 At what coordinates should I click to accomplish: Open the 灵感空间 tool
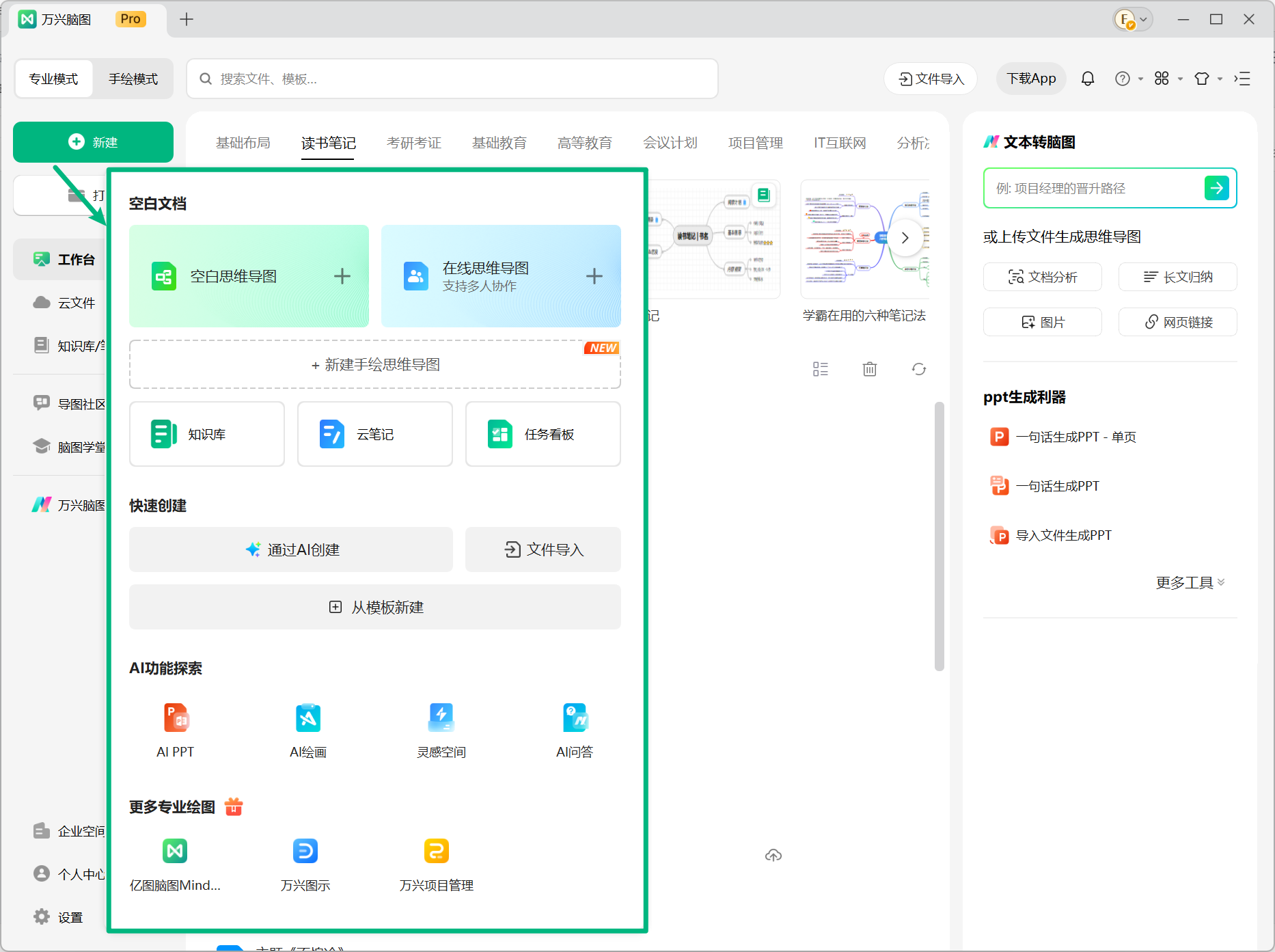click(441, 731)
